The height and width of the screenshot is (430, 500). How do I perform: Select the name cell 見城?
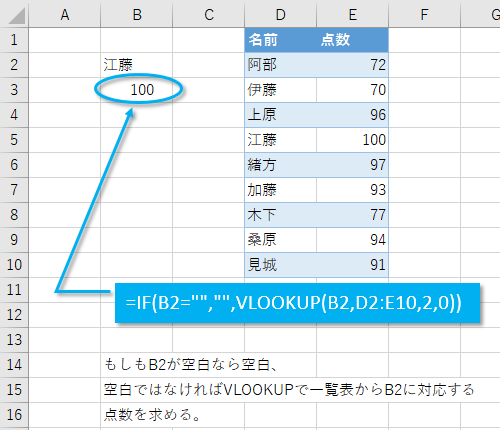tap(281, 265)
